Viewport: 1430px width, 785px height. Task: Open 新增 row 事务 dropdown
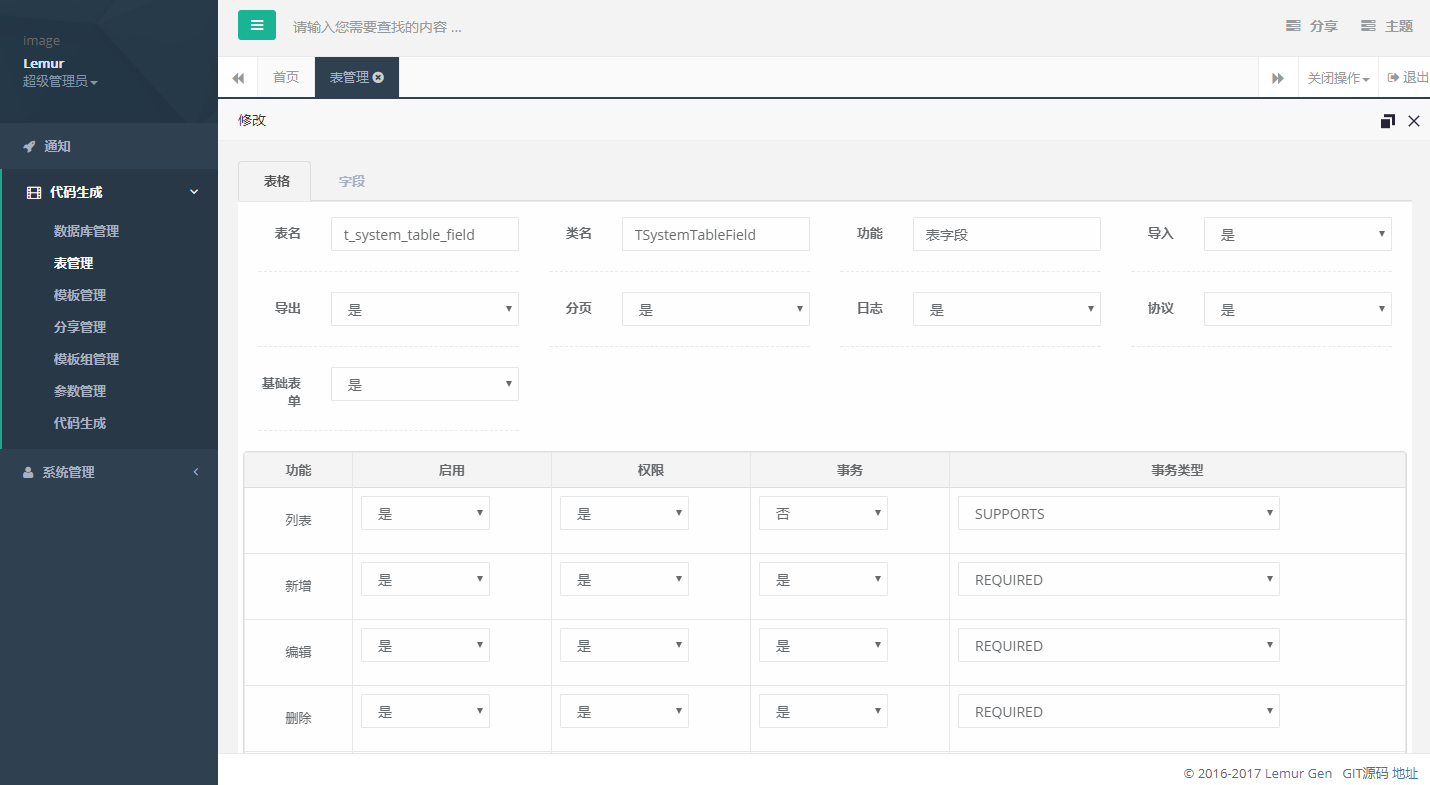coord(823,579)
